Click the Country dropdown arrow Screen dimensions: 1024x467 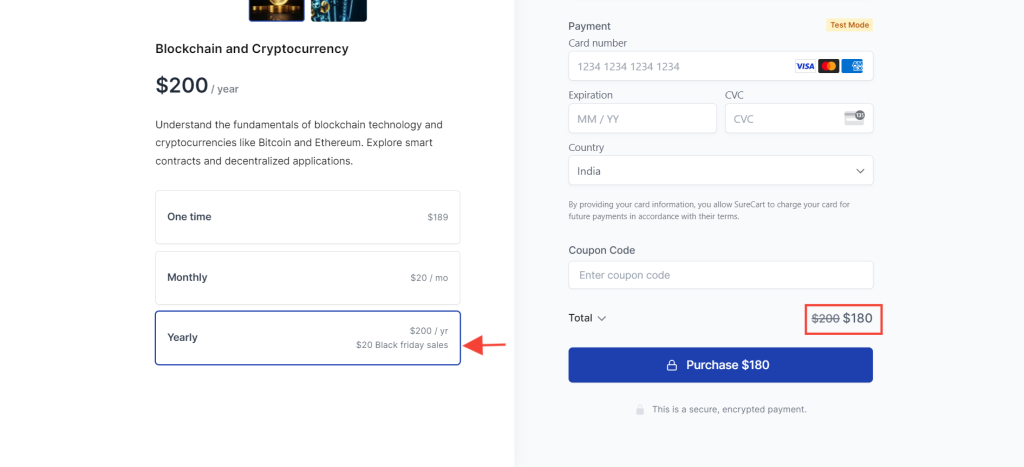pos(860,171)
